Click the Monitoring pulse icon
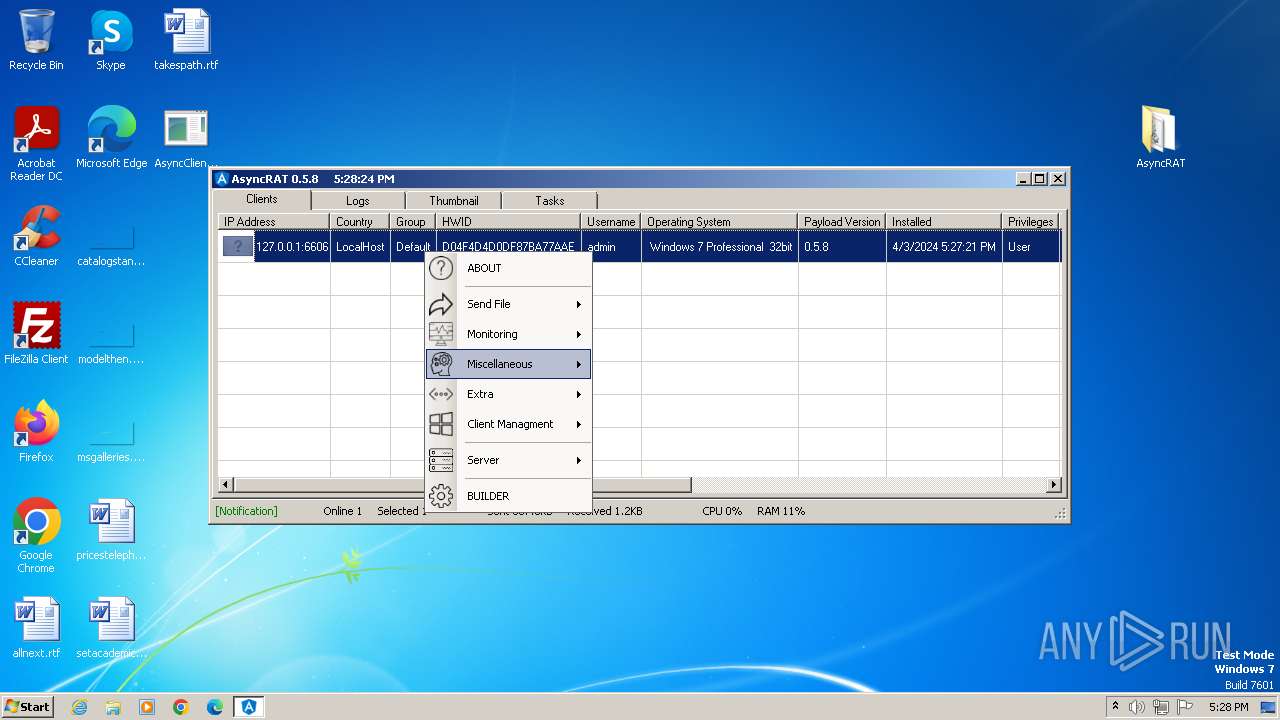The height and width of the screenshot is (720, 1280). pyautogui.click(x=441, y=334)
